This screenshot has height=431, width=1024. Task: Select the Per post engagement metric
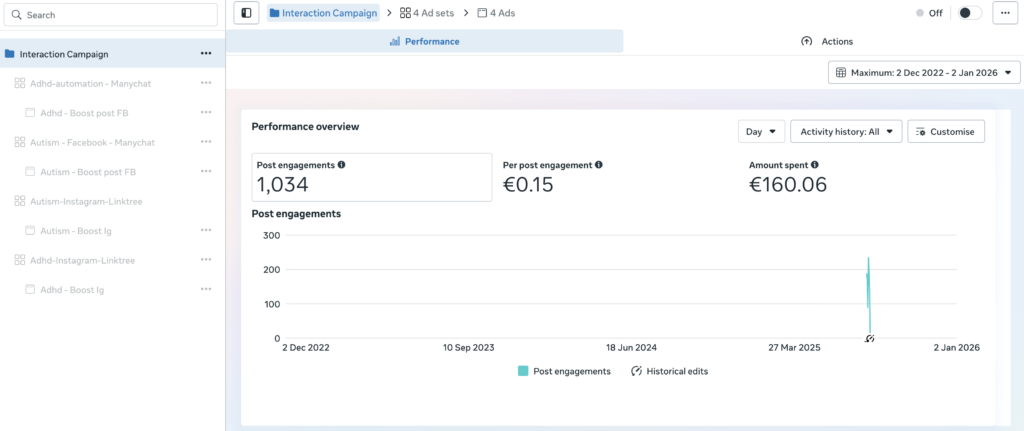[x=618, y=177]
